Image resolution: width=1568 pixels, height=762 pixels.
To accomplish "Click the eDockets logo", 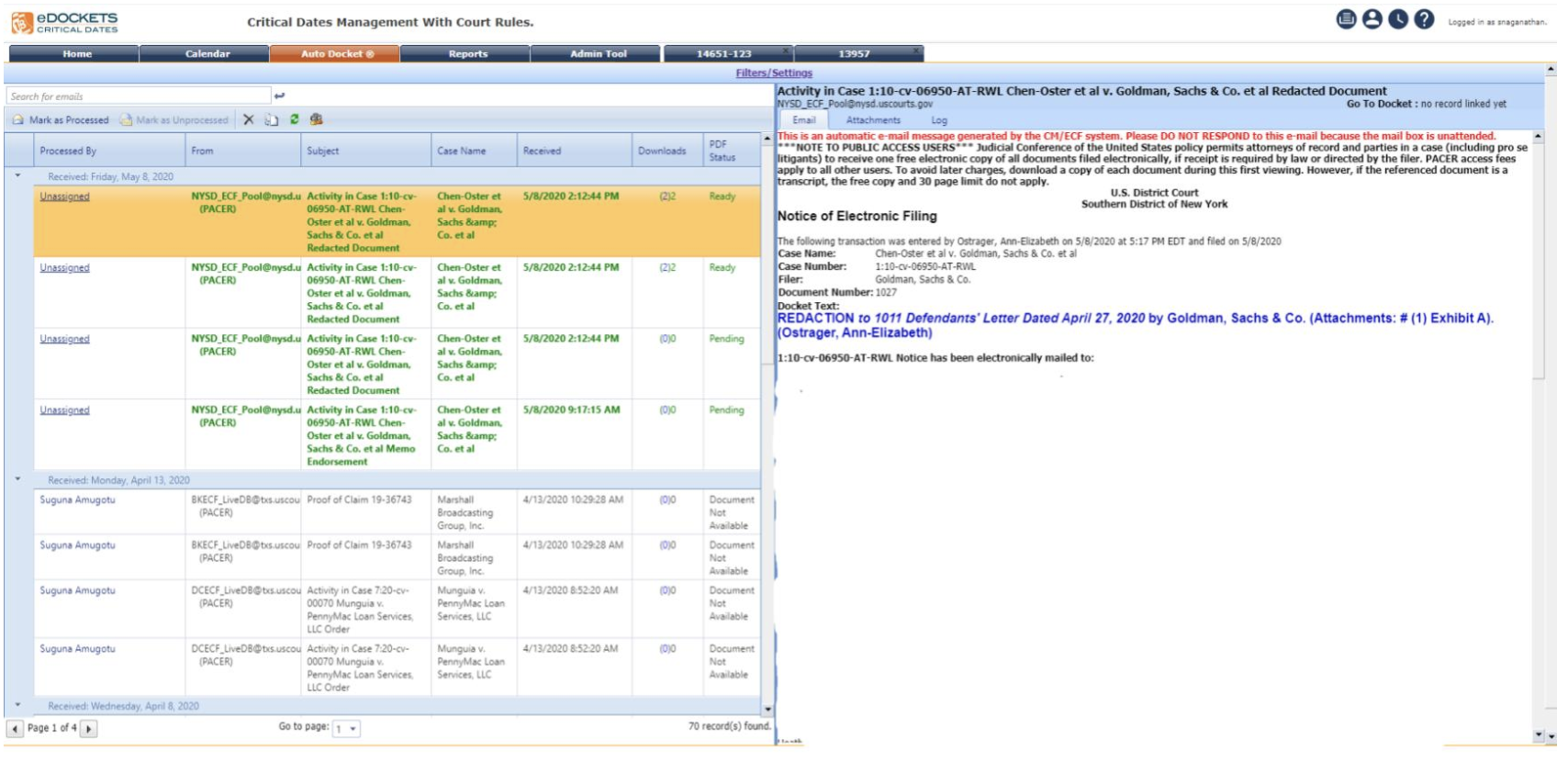I will coord(64,22).
